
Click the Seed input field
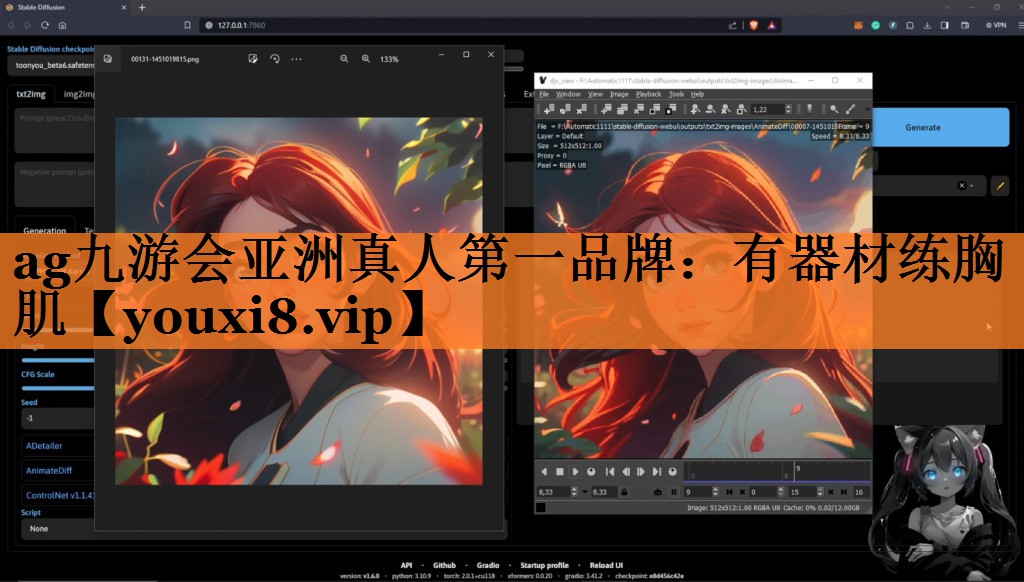[57, 418]
